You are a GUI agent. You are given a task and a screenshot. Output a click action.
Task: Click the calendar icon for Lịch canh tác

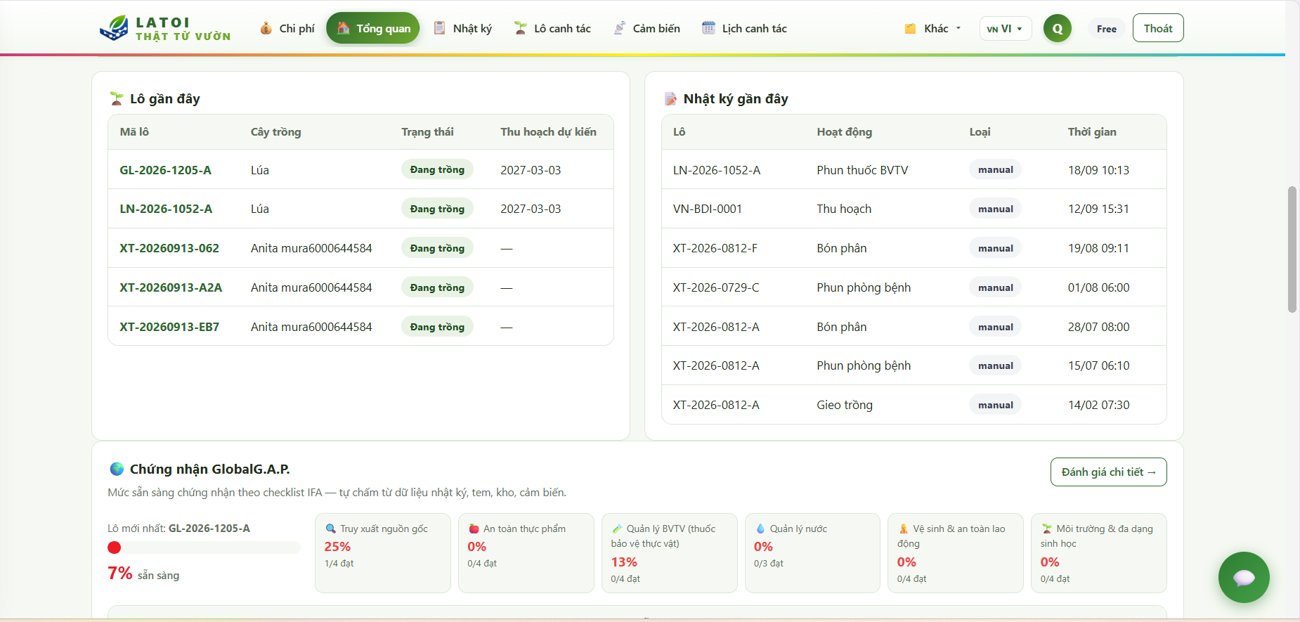click(x=709, y=28)
